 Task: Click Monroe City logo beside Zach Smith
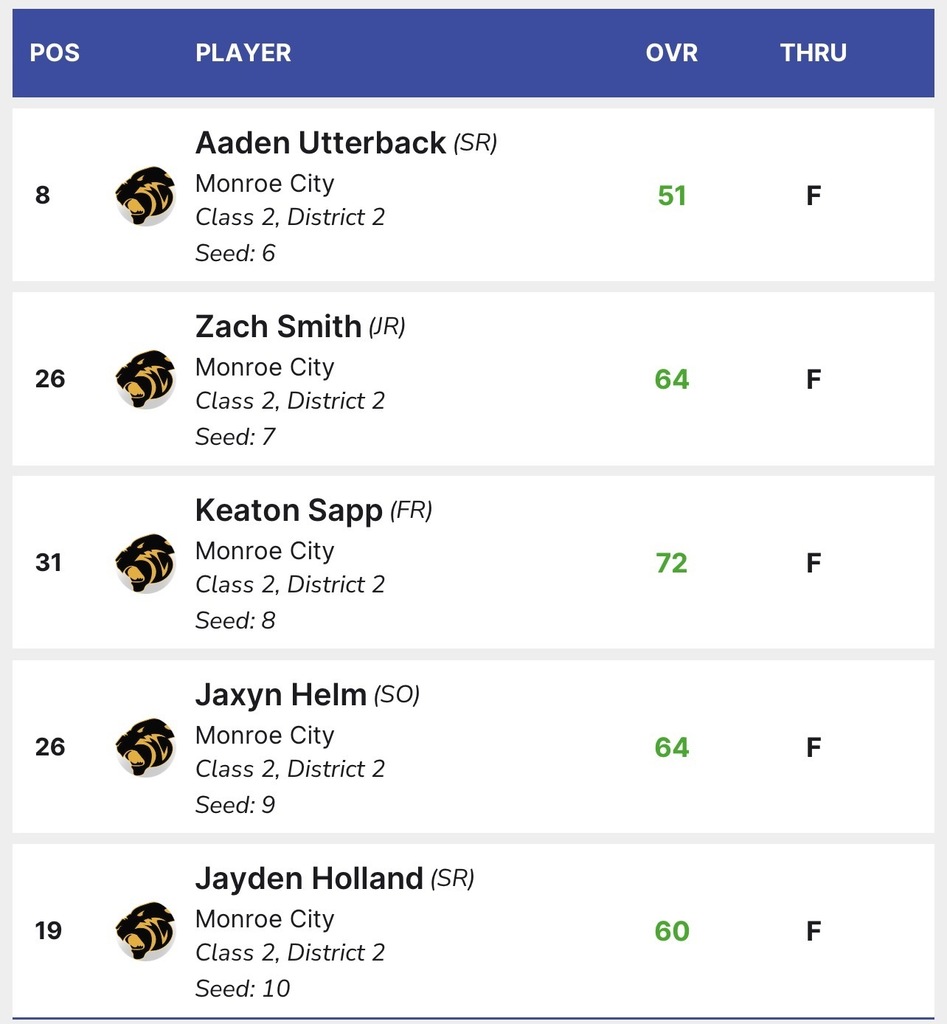click(x=145, y=379)
